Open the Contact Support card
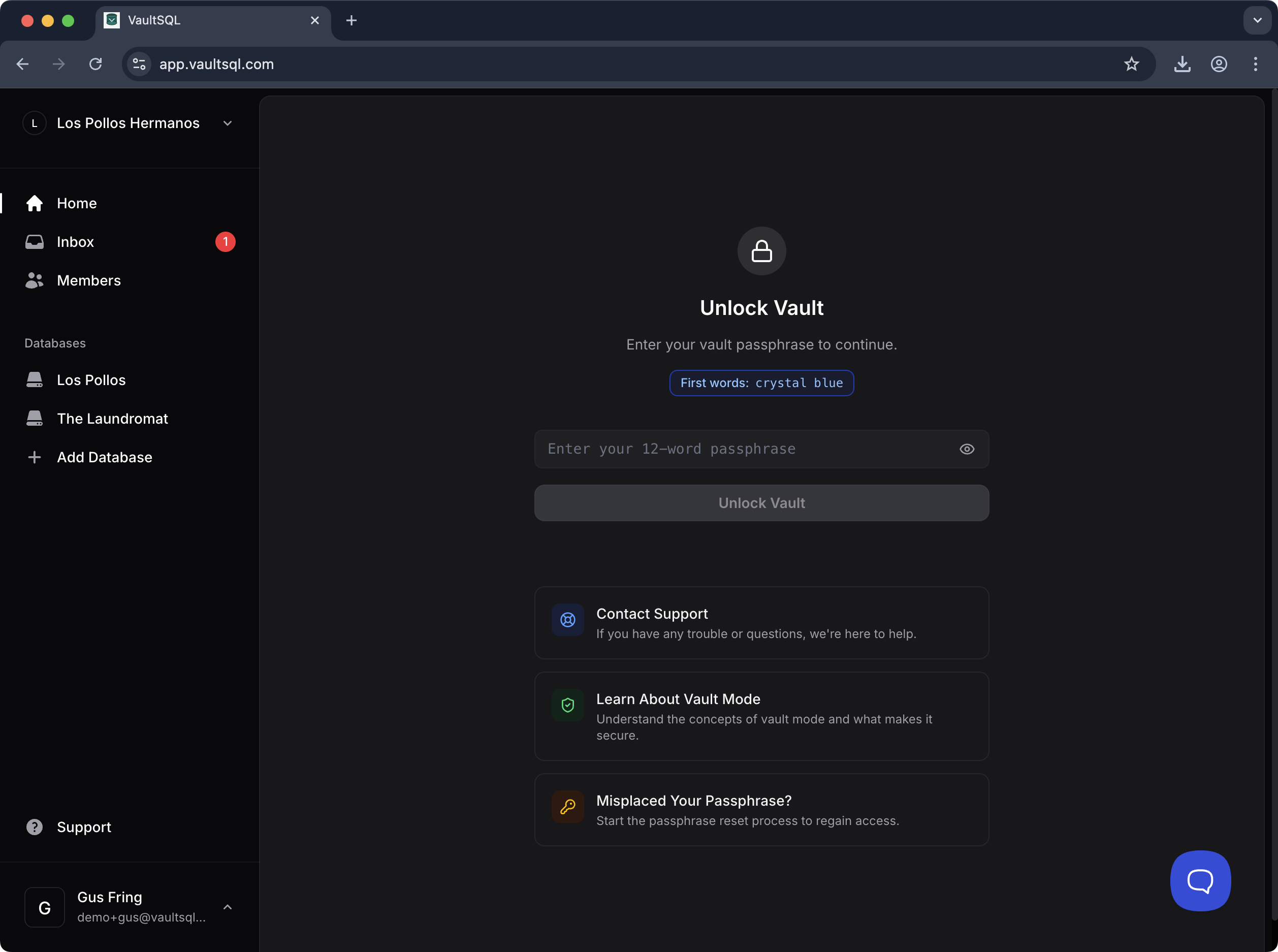This screenshot has height=952, width=1278. (x=762, y=623)
